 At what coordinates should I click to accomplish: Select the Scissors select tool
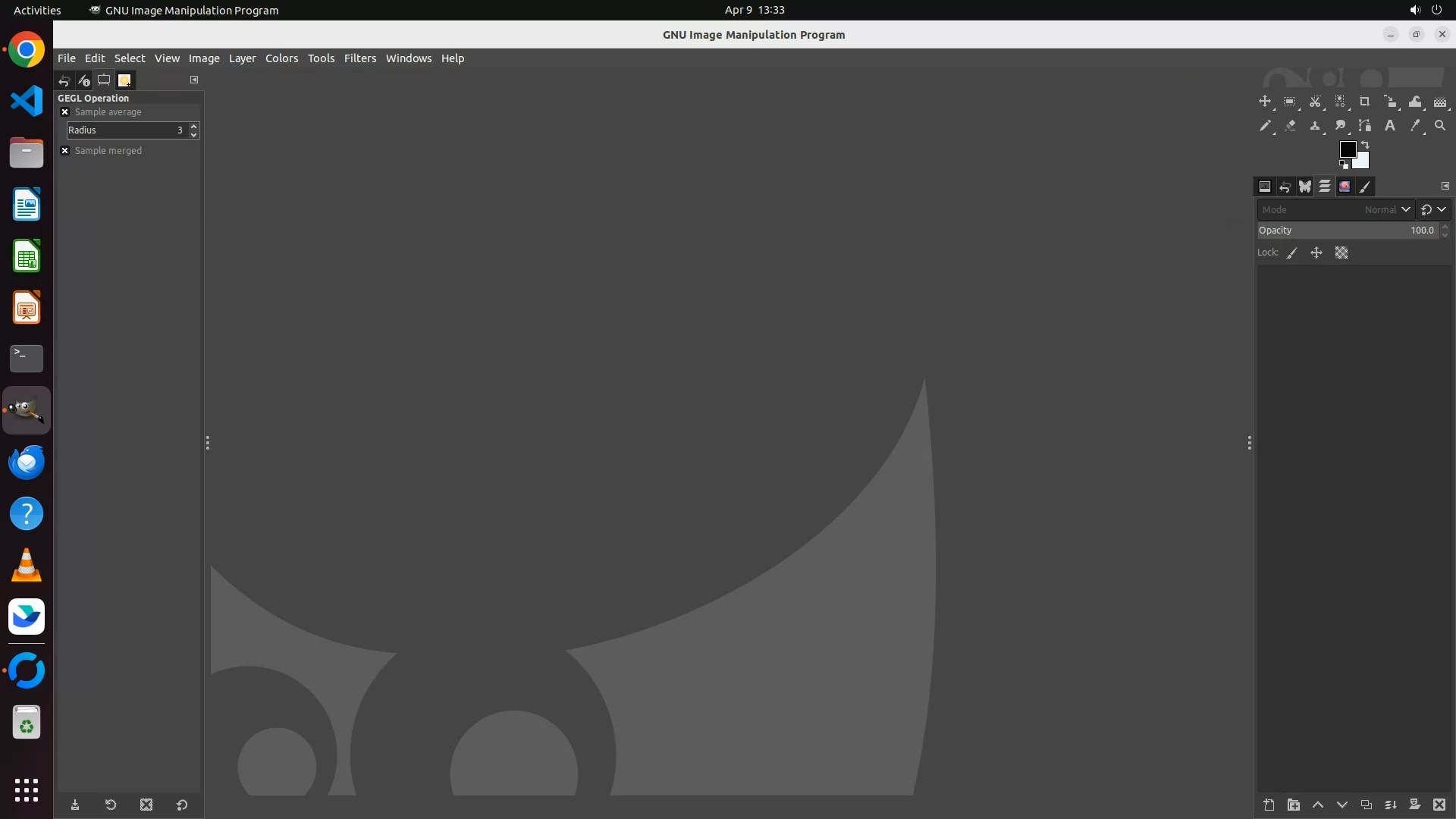pyautogui.click(x=1315, y=102)
